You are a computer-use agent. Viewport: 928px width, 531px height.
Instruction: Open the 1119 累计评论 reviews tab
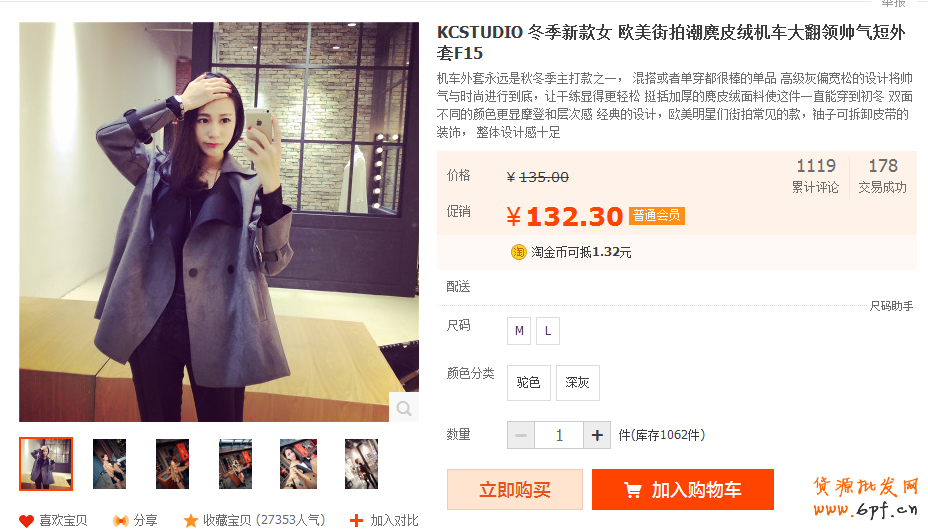(x=816, y=176)
